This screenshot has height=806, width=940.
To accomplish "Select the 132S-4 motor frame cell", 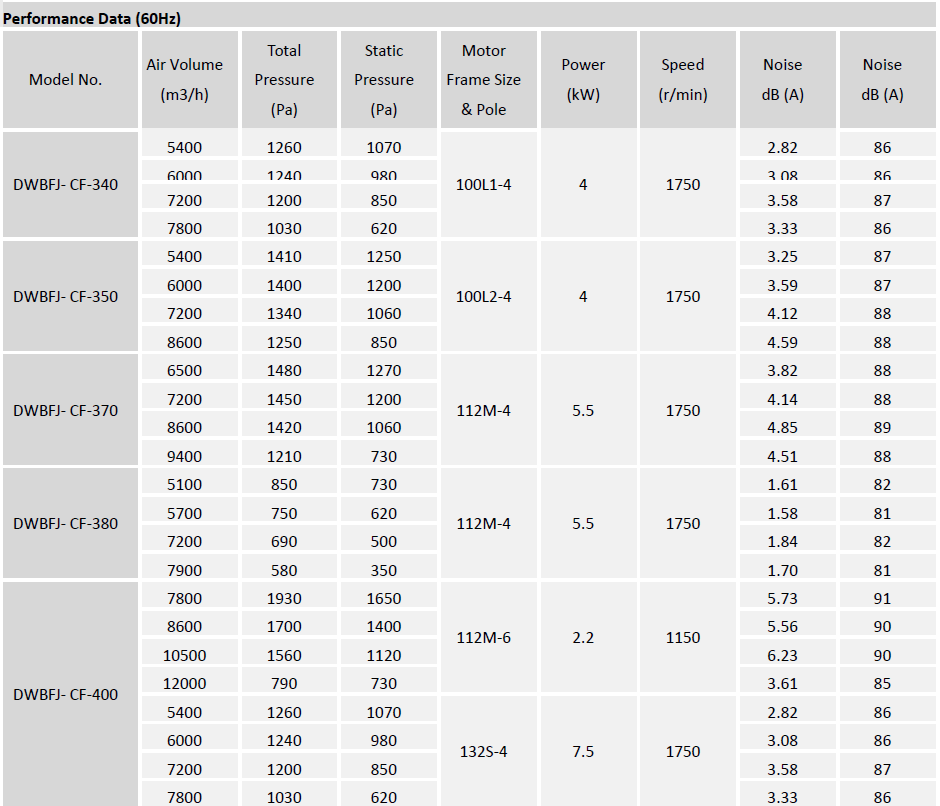I will (x=484, y=751).
